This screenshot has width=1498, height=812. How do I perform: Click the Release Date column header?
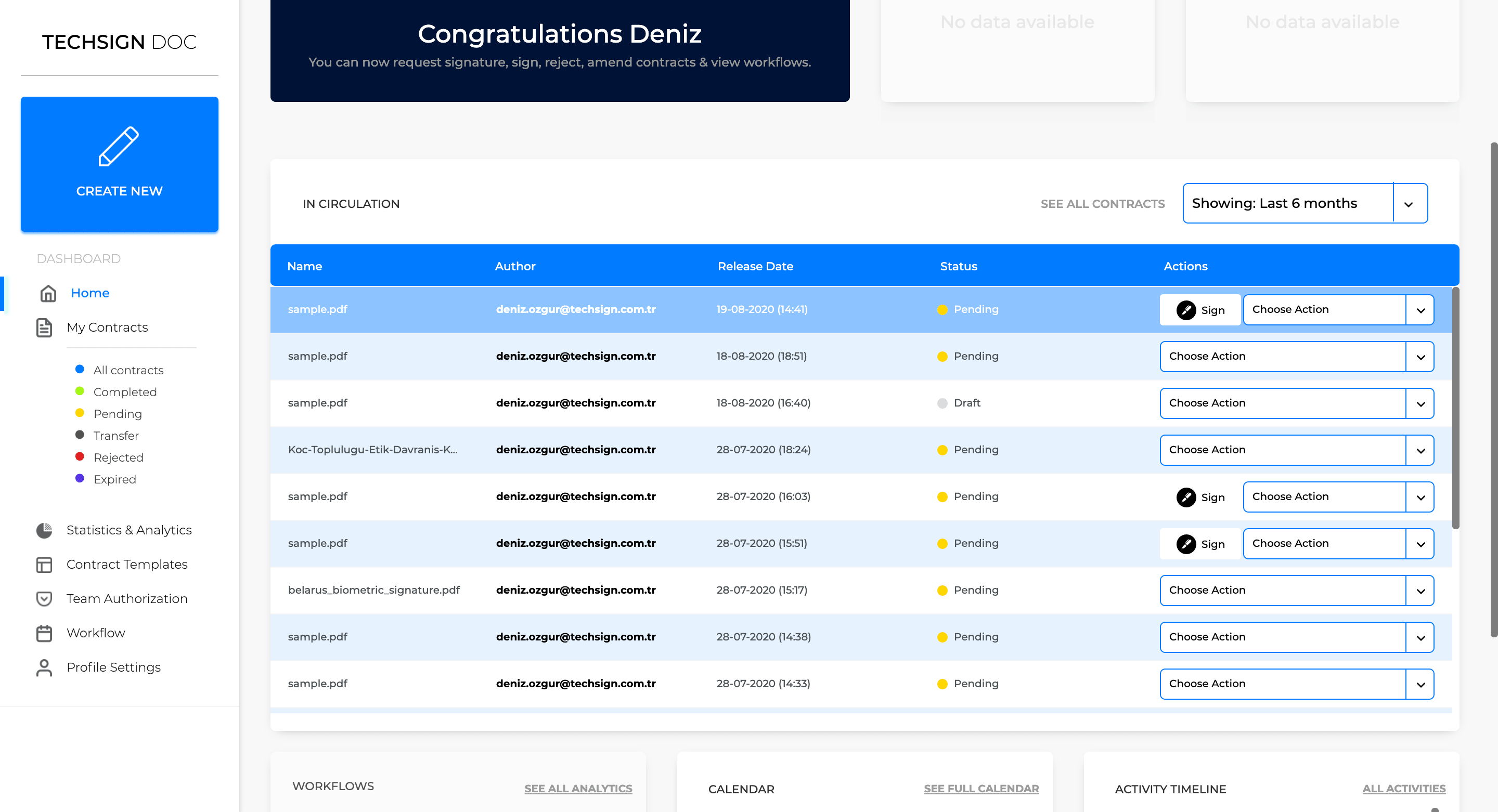pos(755,266)
